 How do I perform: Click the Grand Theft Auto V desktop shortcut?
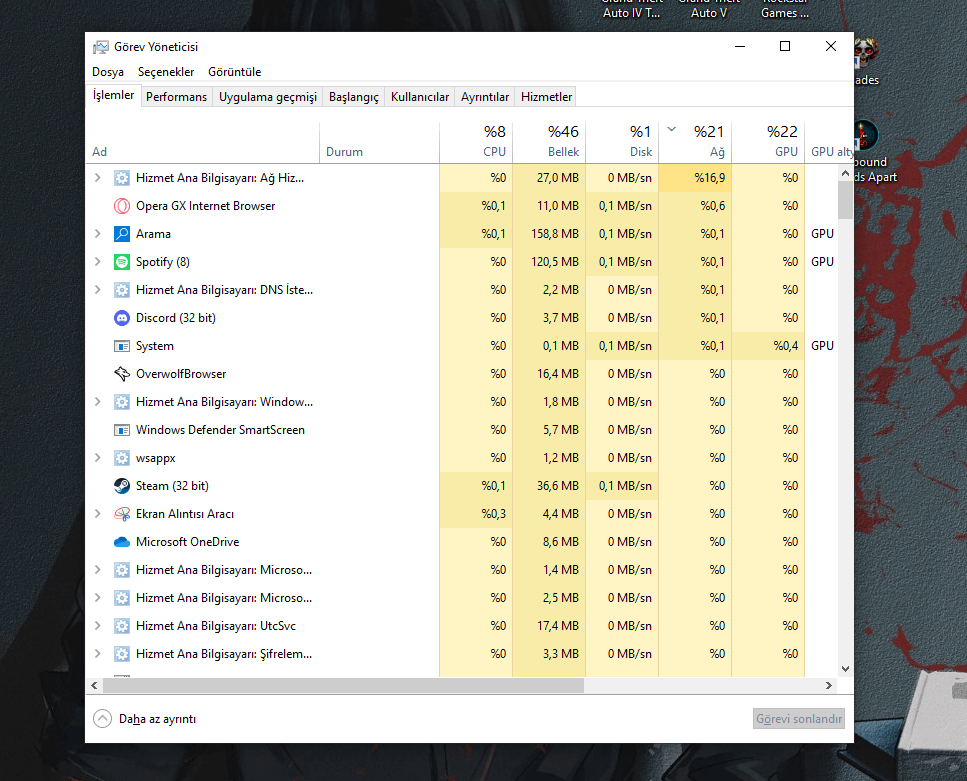(709, 9)
